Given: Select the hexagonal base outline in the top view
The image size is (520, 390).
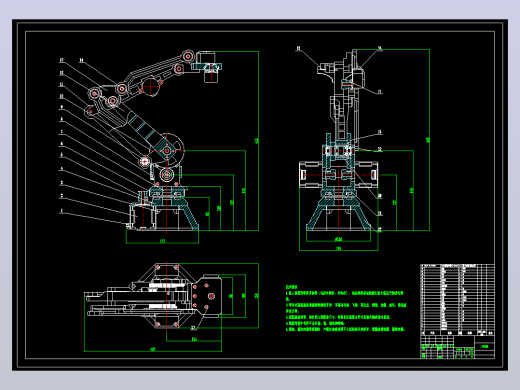Looking at the screenshot, I should 167,295.
